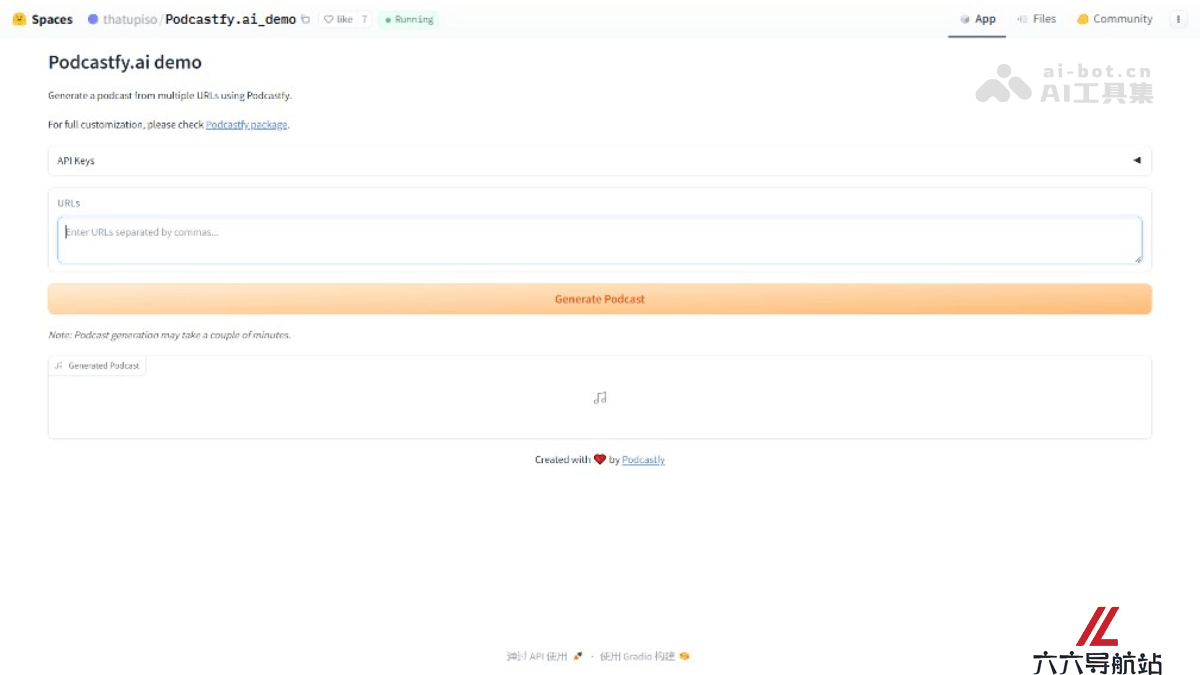Viewport: 1200px width, 675px height.
Task: Click the Podcastfy.ai demo heading
Action: (125, 62)
